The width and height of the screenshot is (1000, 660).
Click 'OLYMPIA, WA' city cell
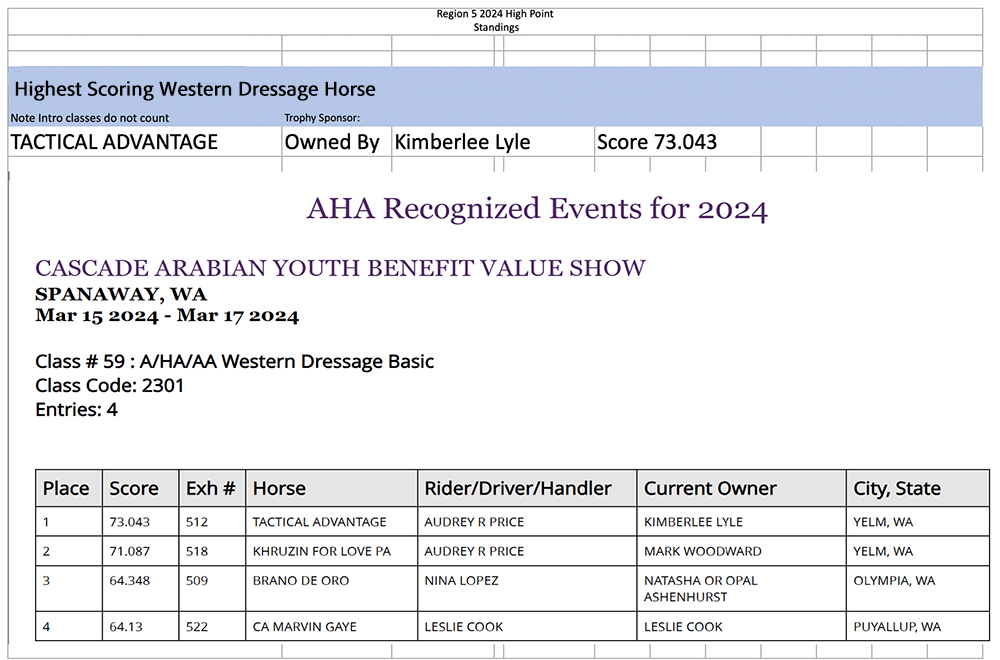pyautogui.click(x=918, y=589)
